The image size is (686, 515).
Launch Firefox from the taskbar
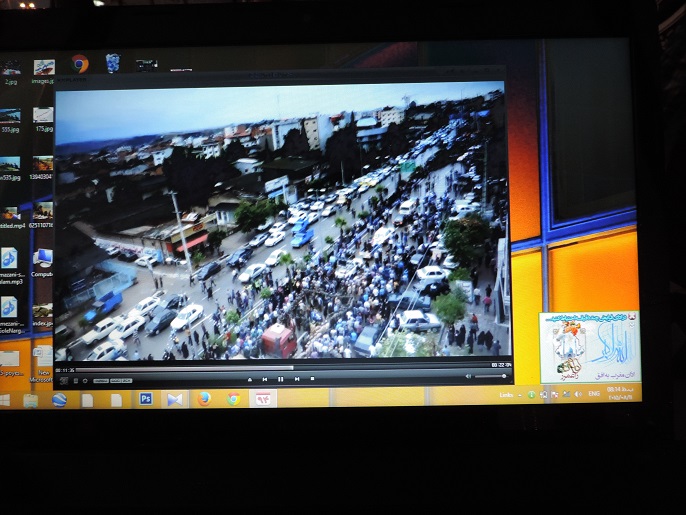click(x=204, y=398)
